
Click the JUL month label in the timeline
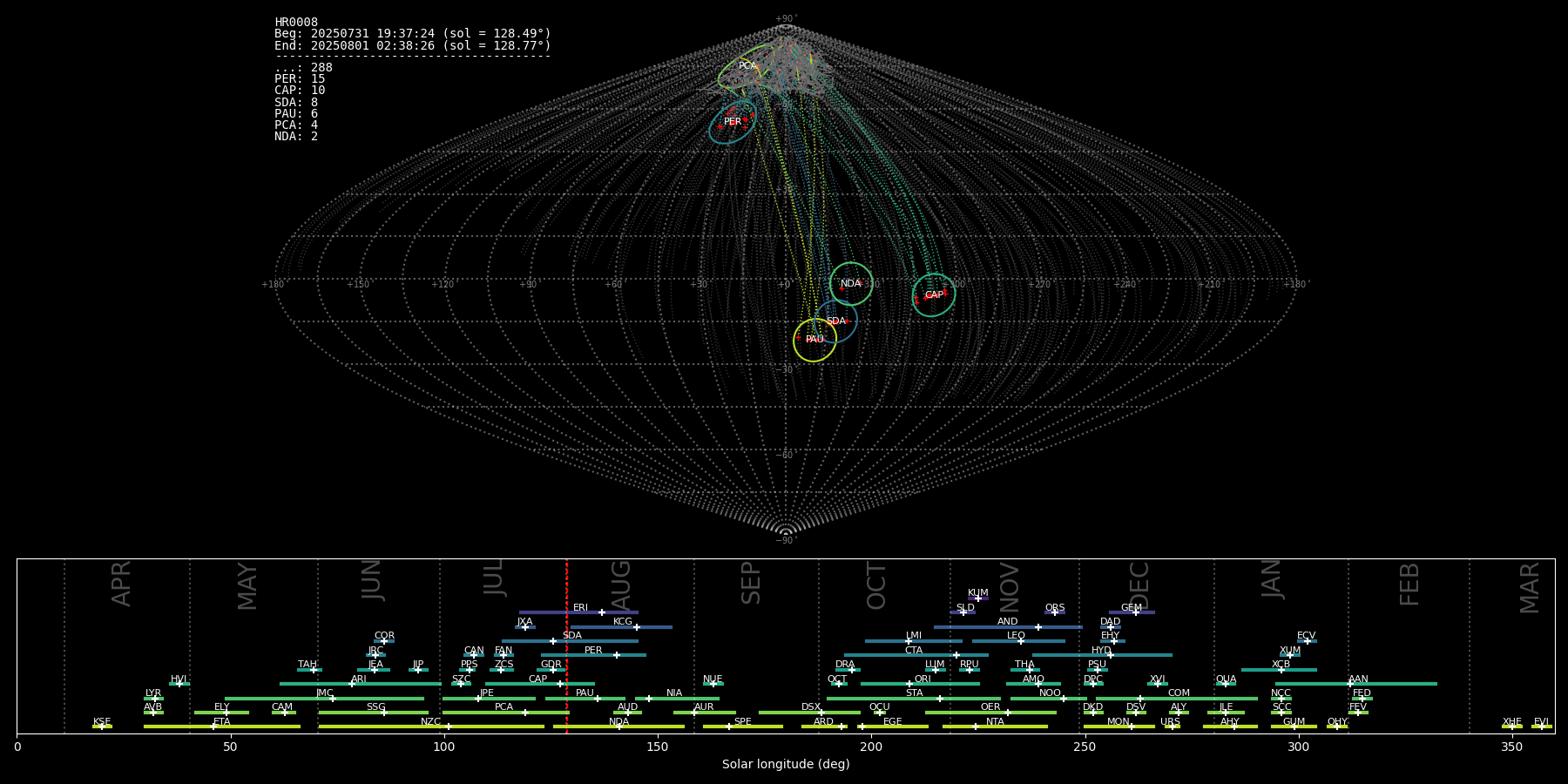point(493,578)
